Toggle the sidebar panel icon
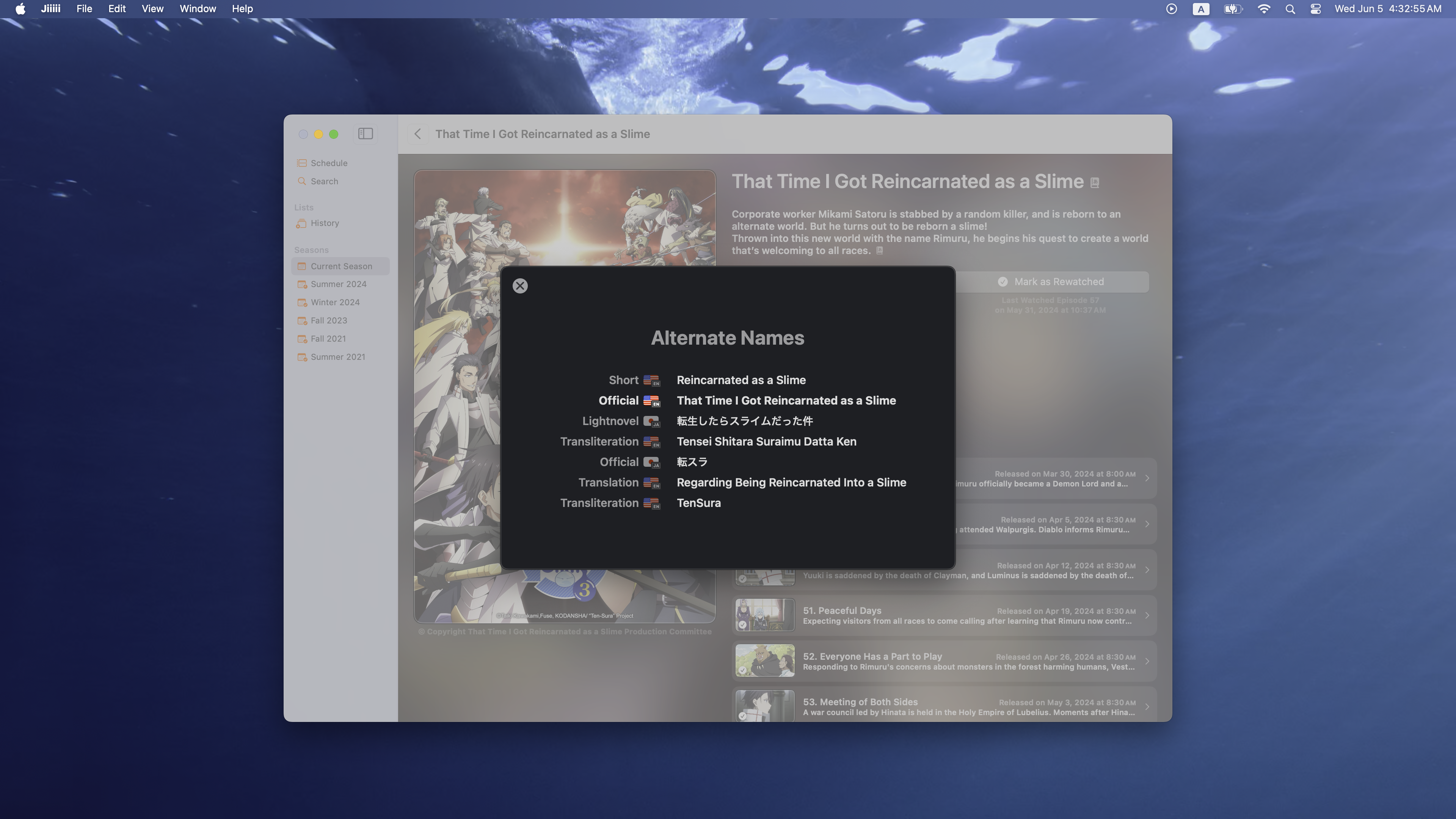 pyautogui.click(x=365, y=134)
